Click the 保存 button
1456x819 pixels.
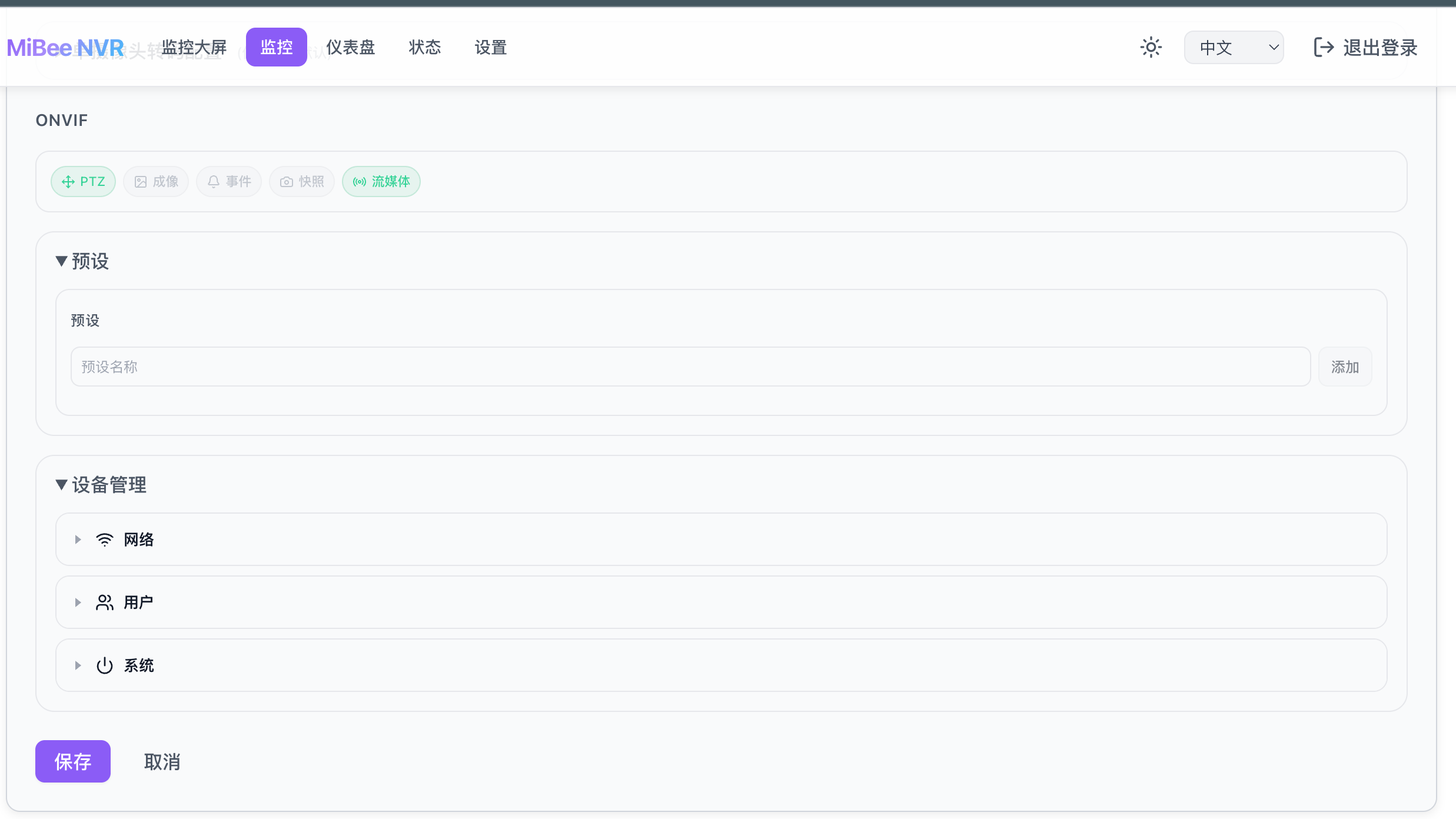click(x=73, y=761)
